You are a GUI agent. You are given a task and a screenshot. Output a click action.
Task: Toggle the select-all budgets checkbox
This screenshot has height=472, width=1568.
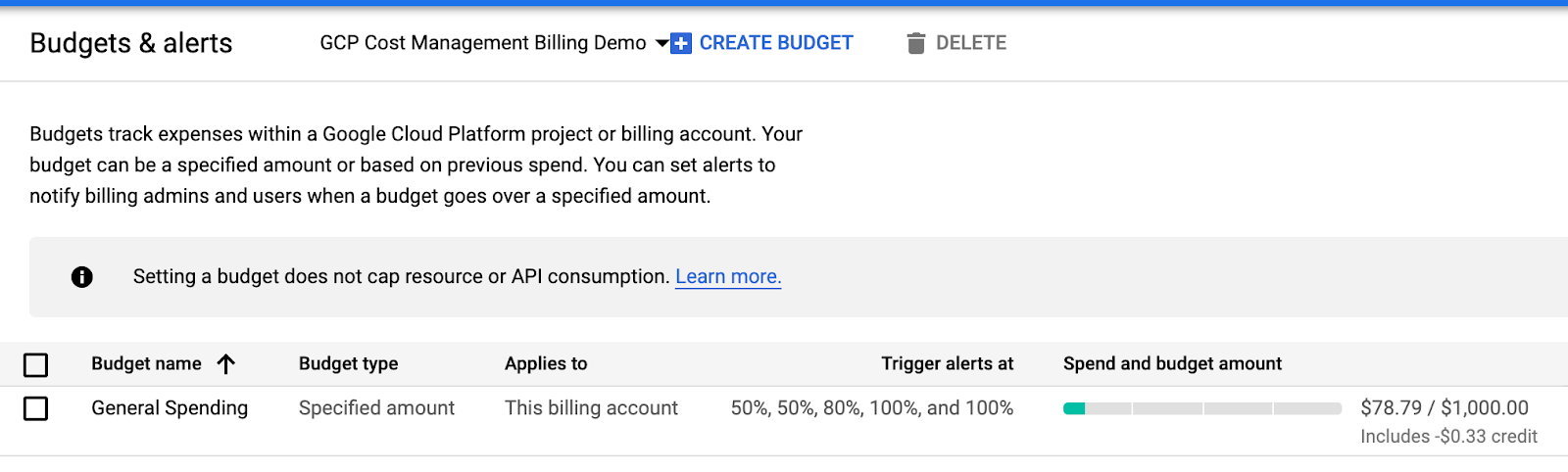36,365
